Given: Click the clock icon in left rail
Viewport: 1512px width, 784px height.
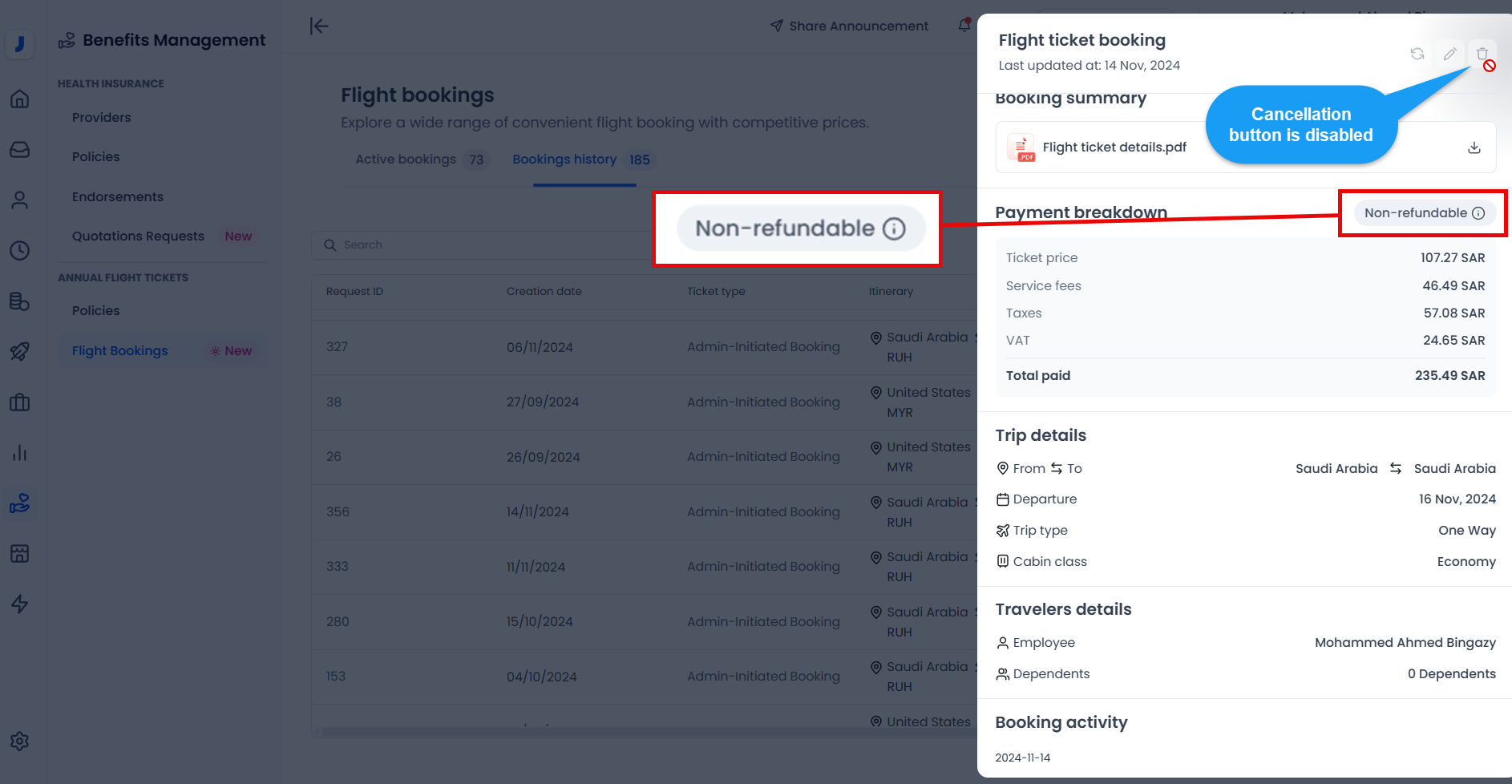Looking at the screenshot, I should coord(20,251).
